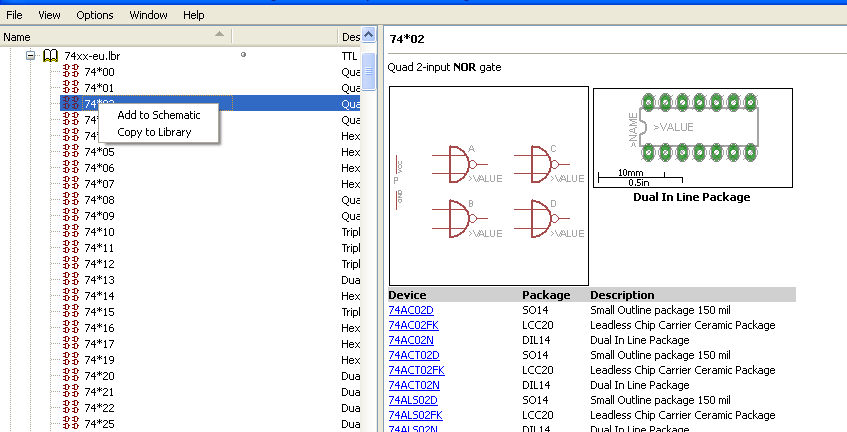Screen dimensions: 847x432
Task: Click the device icon of 74*08
Action: [x=71, y=199]
